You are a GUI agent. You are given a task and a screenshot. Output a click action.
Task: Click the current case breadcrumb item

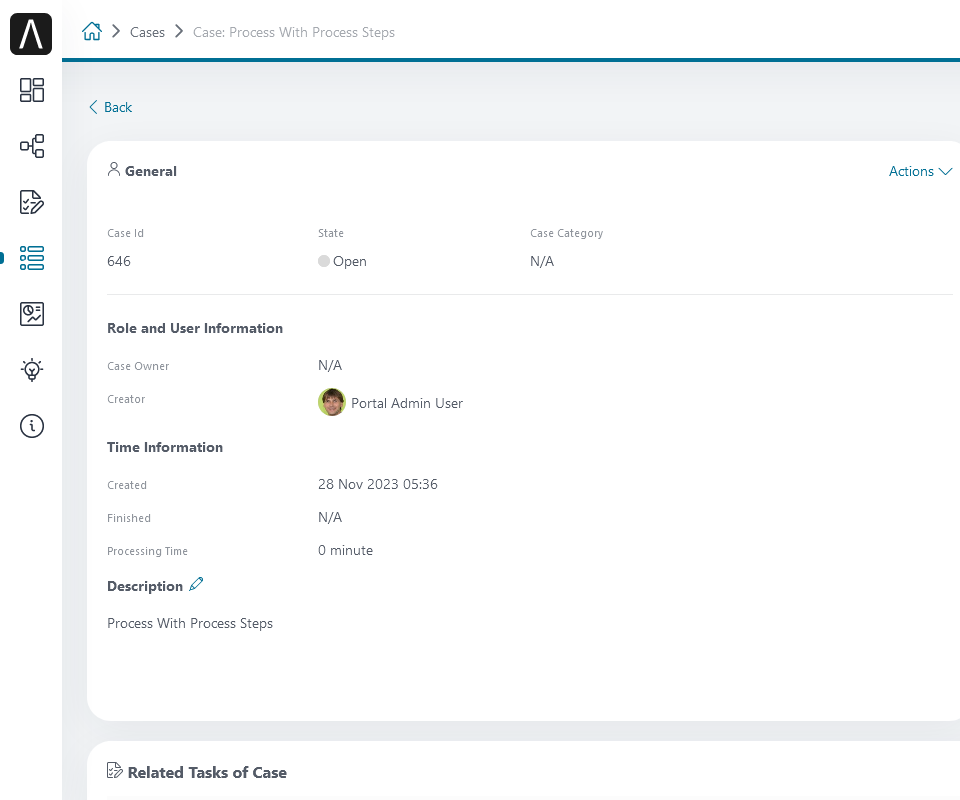tap(294, 32)
